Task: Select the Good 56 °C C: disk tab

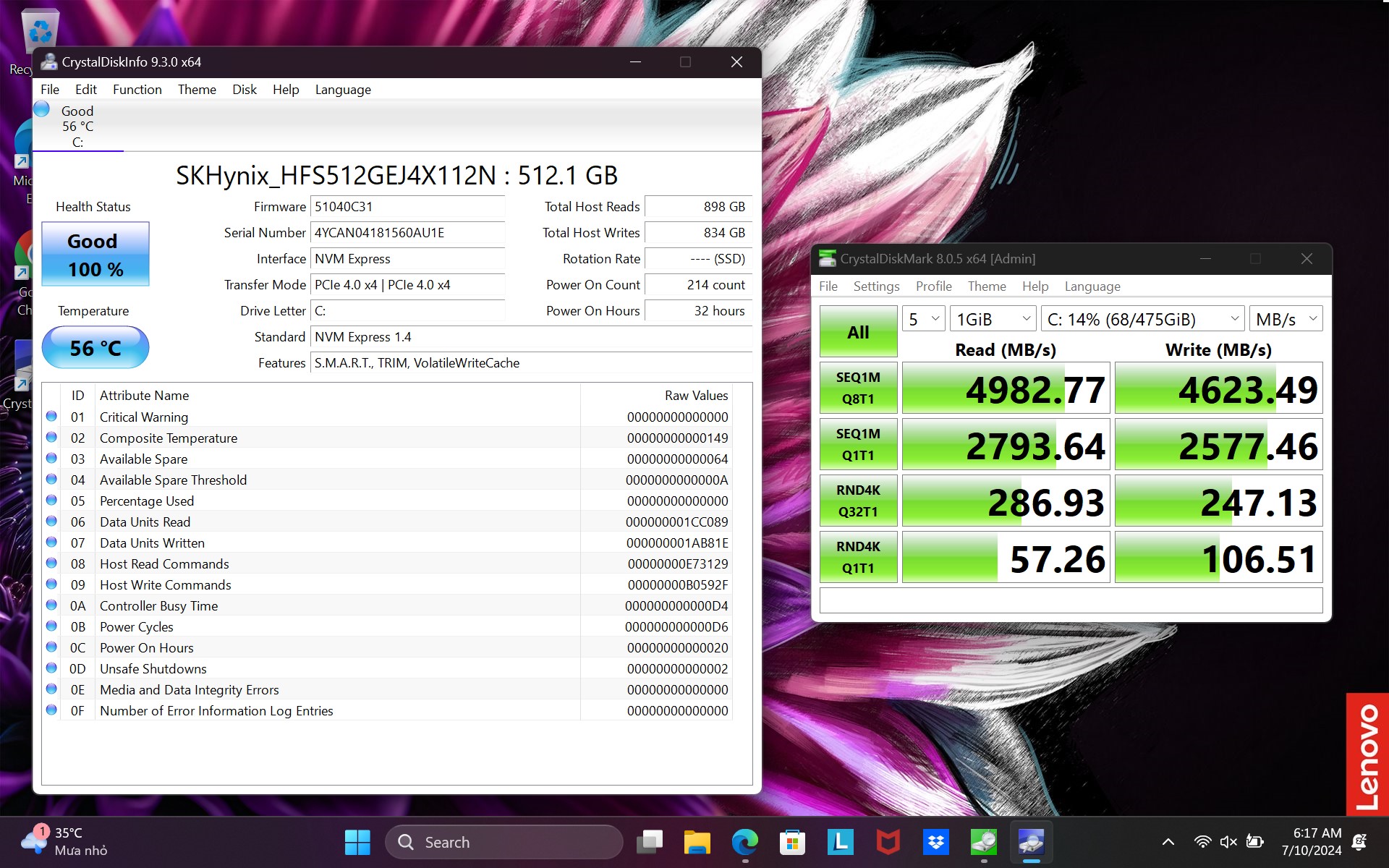Action: (77, 126)
